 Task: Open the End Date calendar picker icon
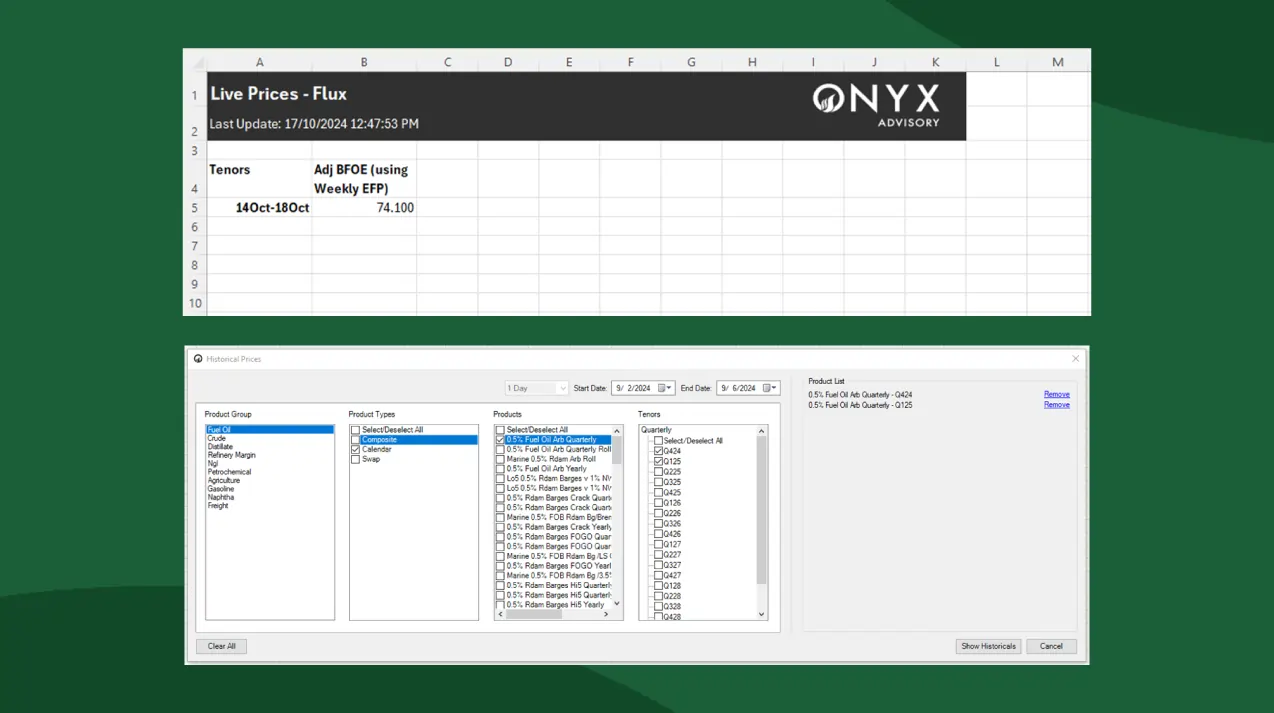(x=765, y=388)
